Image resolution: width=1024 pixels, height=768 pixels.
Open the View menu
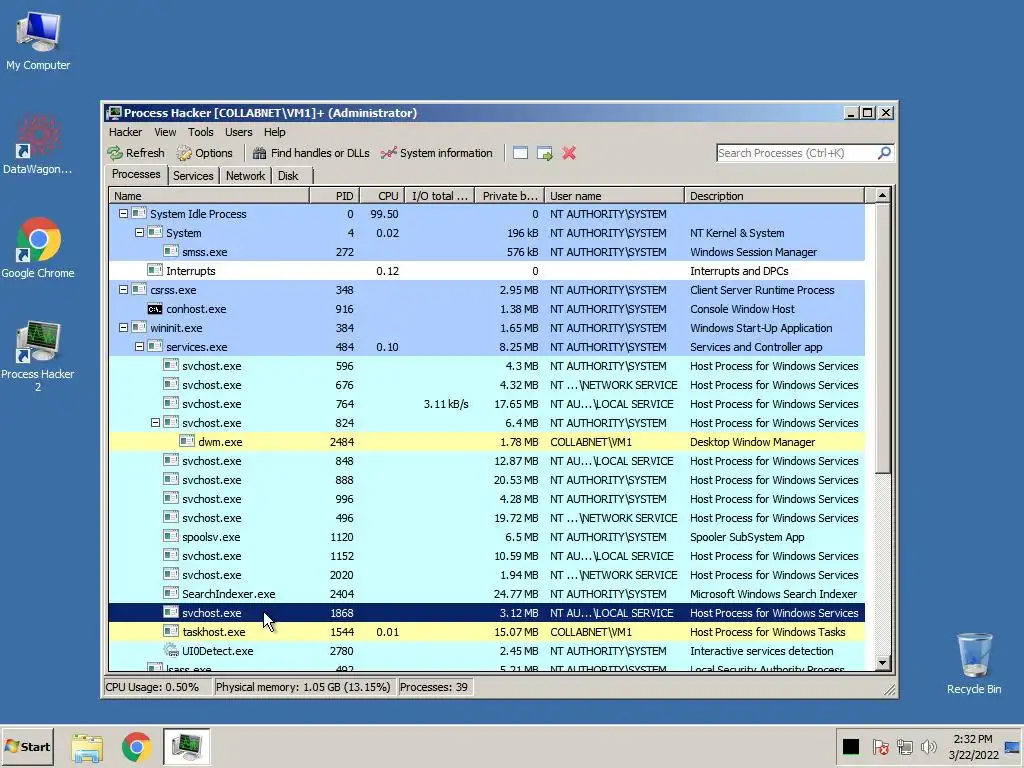[x=165, y=132]
